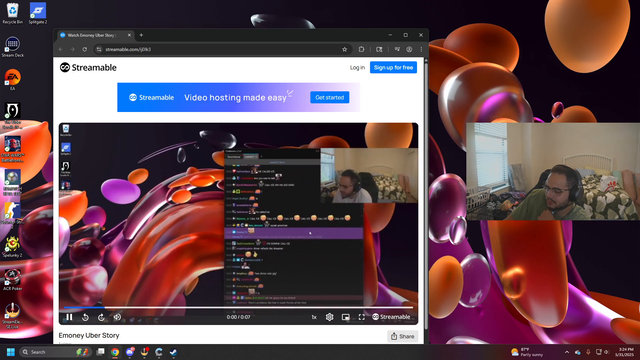Skip forward with the forward-skip icon
The width and height of the screenshot is (640, 360).
(101, 317)
